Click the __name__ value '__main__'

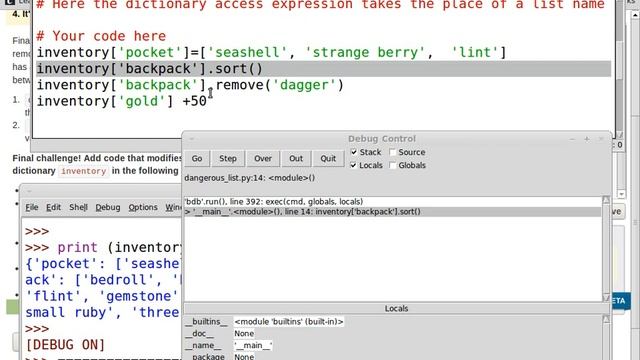[x=253, y=345]
